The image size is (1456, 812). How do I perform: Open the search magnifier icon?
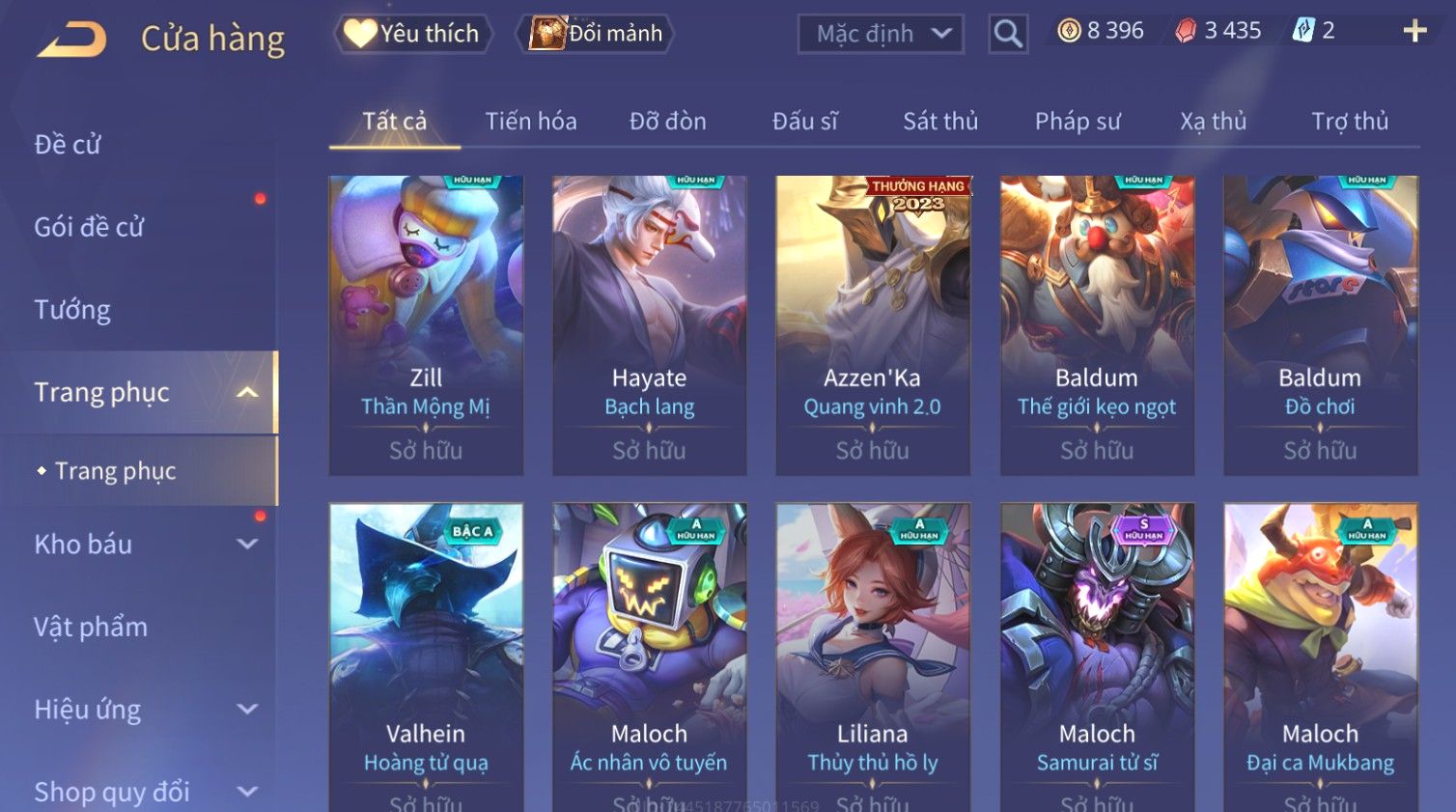coord(1008,34)
